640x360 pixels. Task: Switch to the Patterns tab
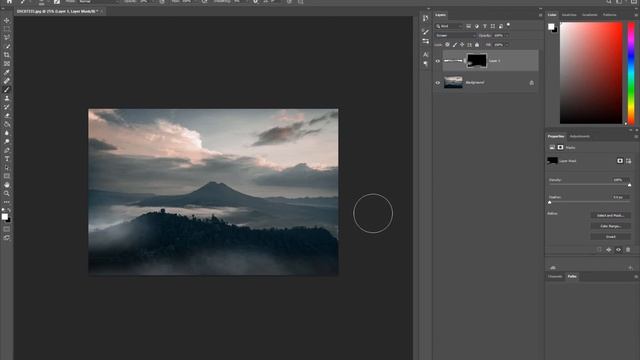(x=610, y=15)
